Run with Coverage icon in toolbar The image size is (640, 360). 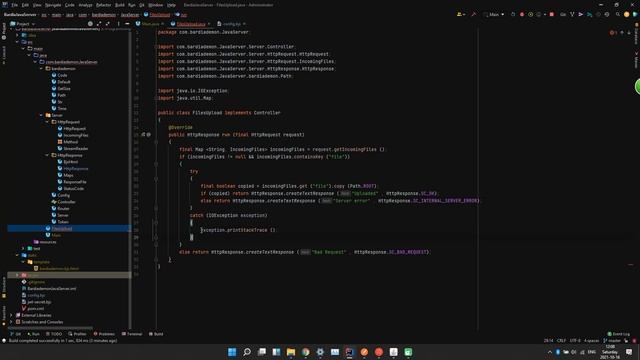[530, 14]
